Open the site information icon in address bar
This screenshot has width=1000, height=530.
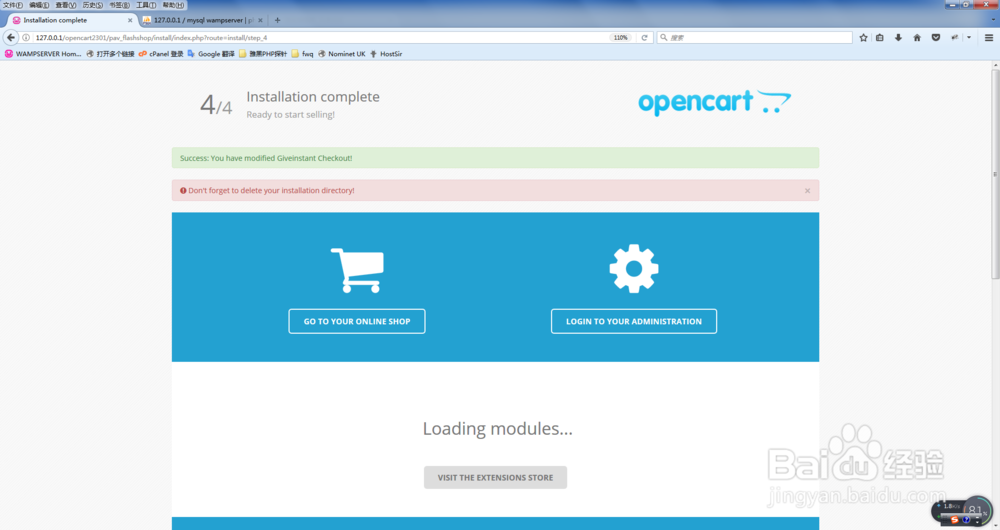pyautogui.click(x=27, y=38)
